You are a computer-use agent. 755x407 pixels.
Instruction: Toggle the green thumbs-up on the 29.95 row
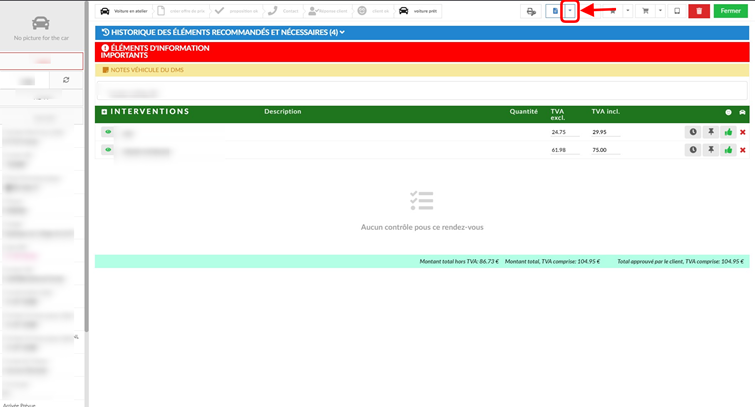click(x=728, y=132)
